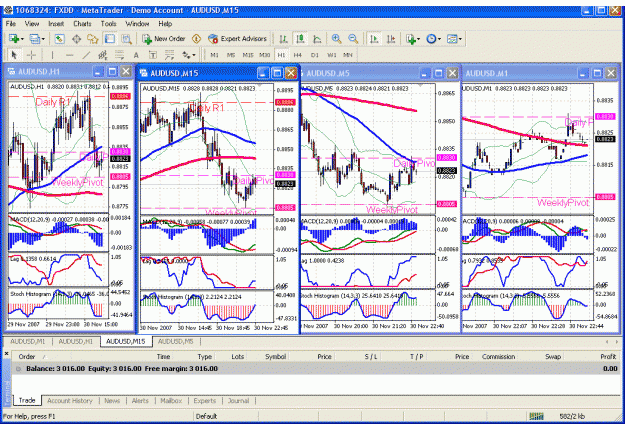This screenshot has width=625, height=424.
Task: Click the New Order button
Action: pyautogui.click(x=165, y=39)
